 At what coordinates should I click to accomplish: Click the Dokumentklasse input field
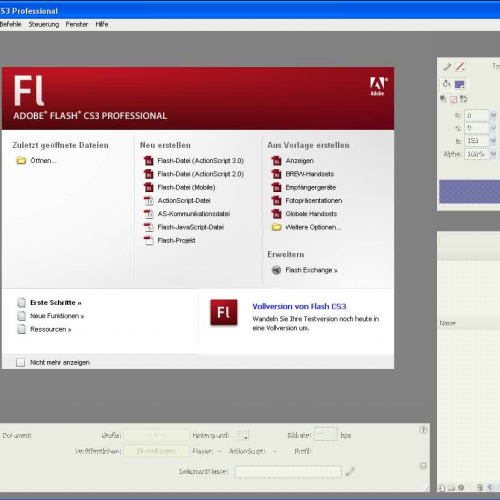click(x=288, y=472)
